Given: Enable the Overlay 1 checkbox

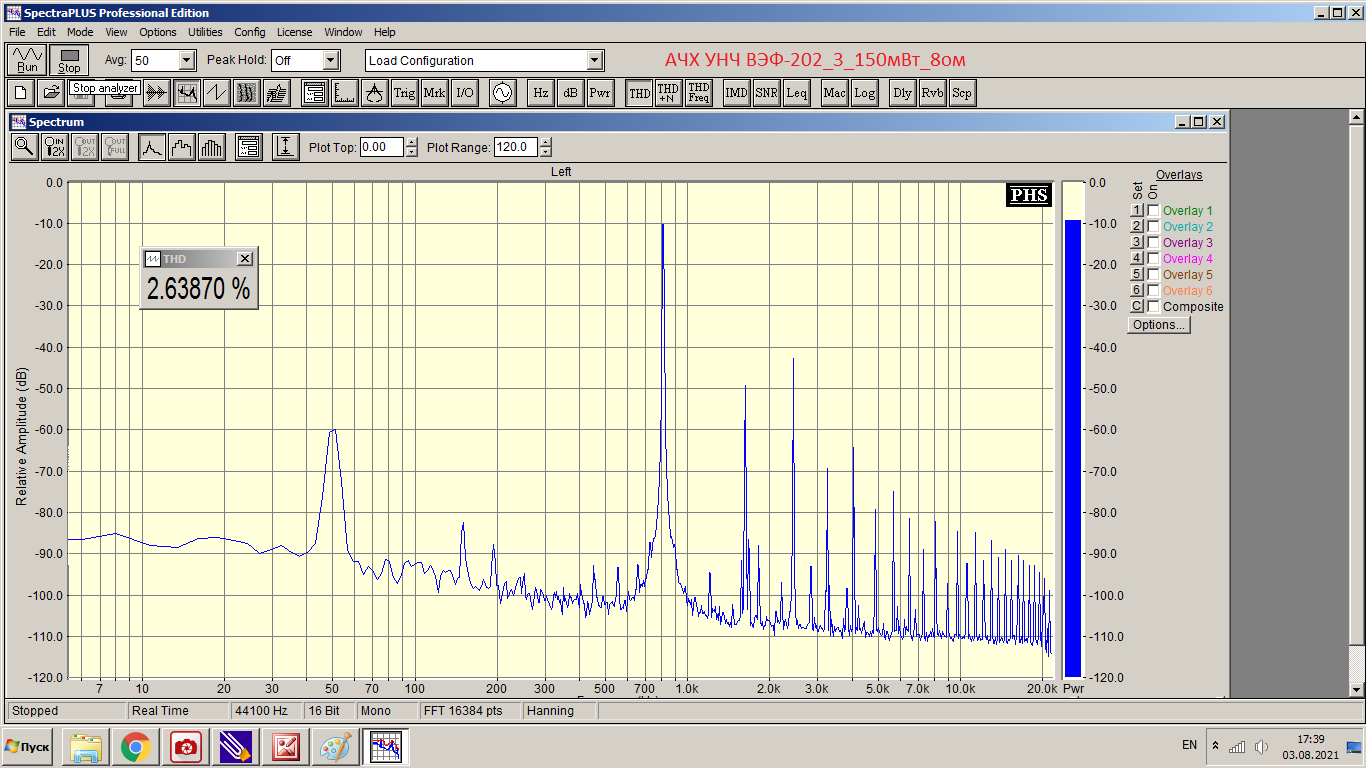Looking at the screenshot, I should coord(1153,211).
